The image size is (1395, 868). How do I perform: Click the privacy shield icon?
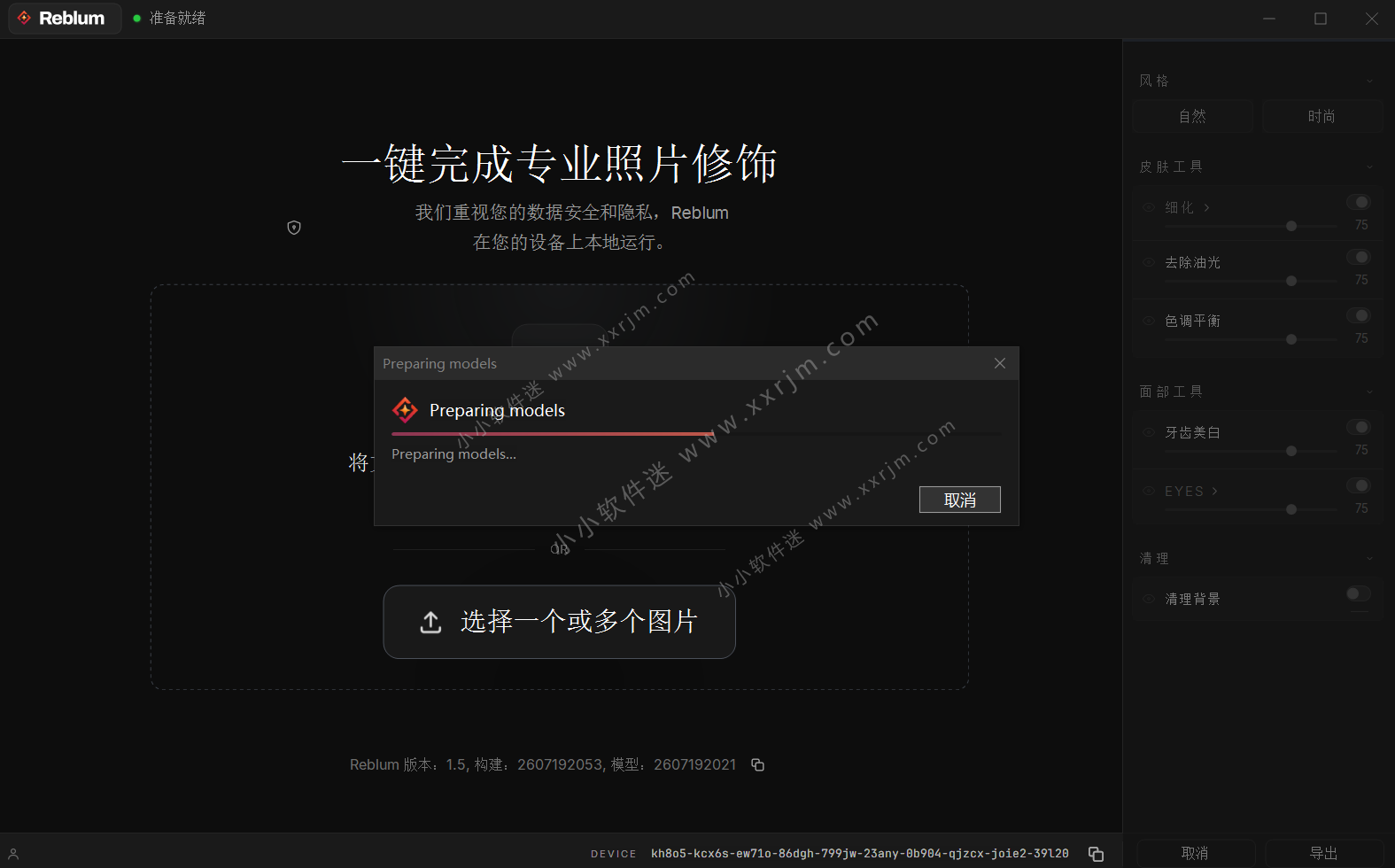294,228
